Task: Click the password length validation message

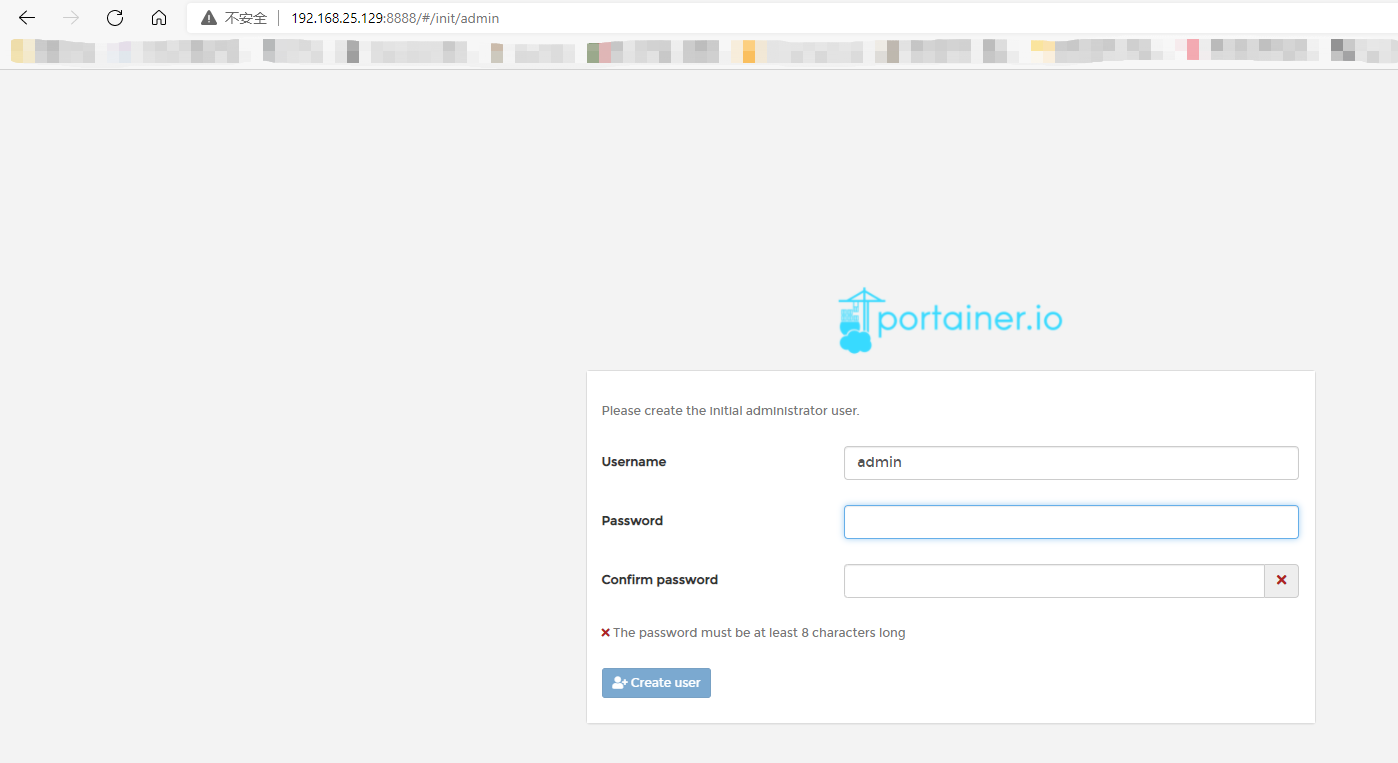Action: [759, 633]
